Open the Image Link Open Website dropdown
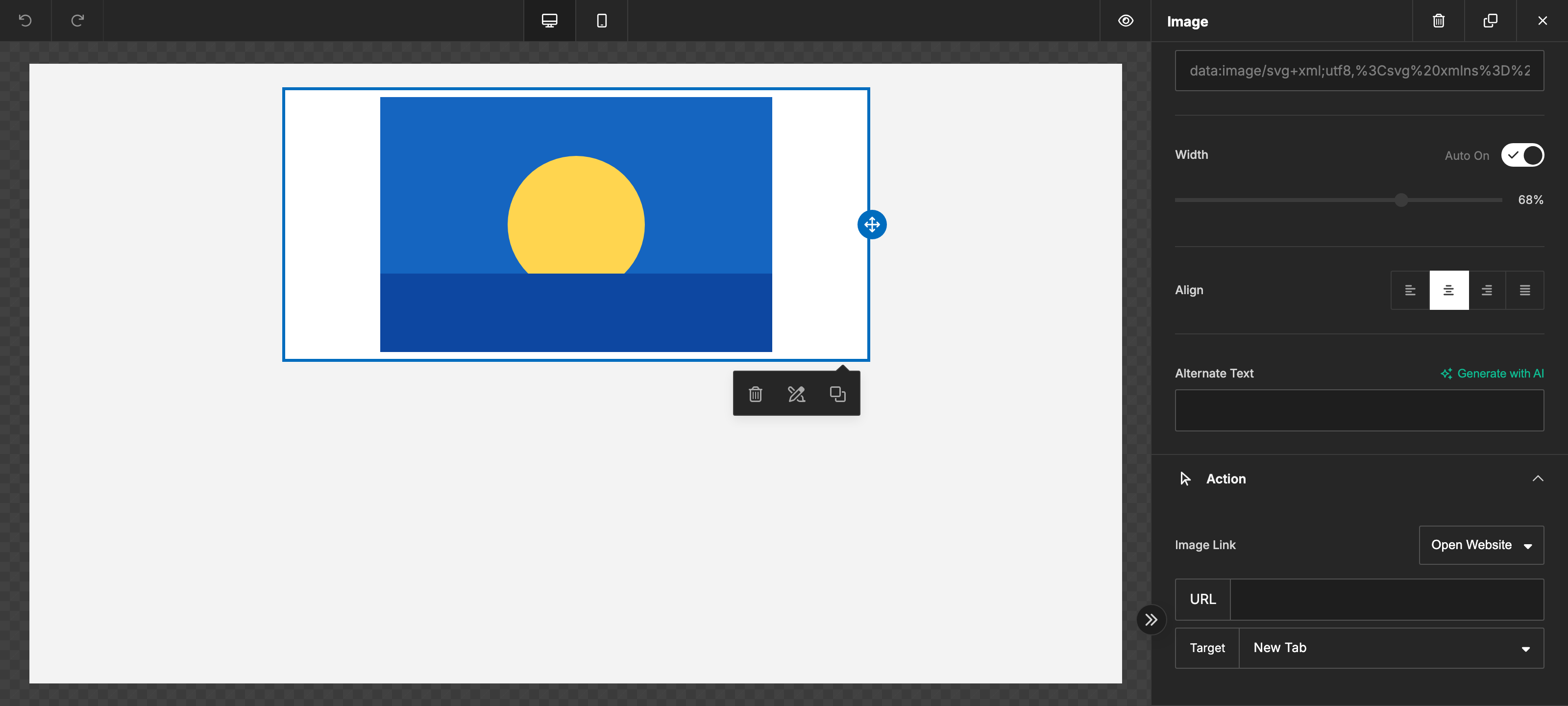The image size is (1568, 706). pos(1481,545)
